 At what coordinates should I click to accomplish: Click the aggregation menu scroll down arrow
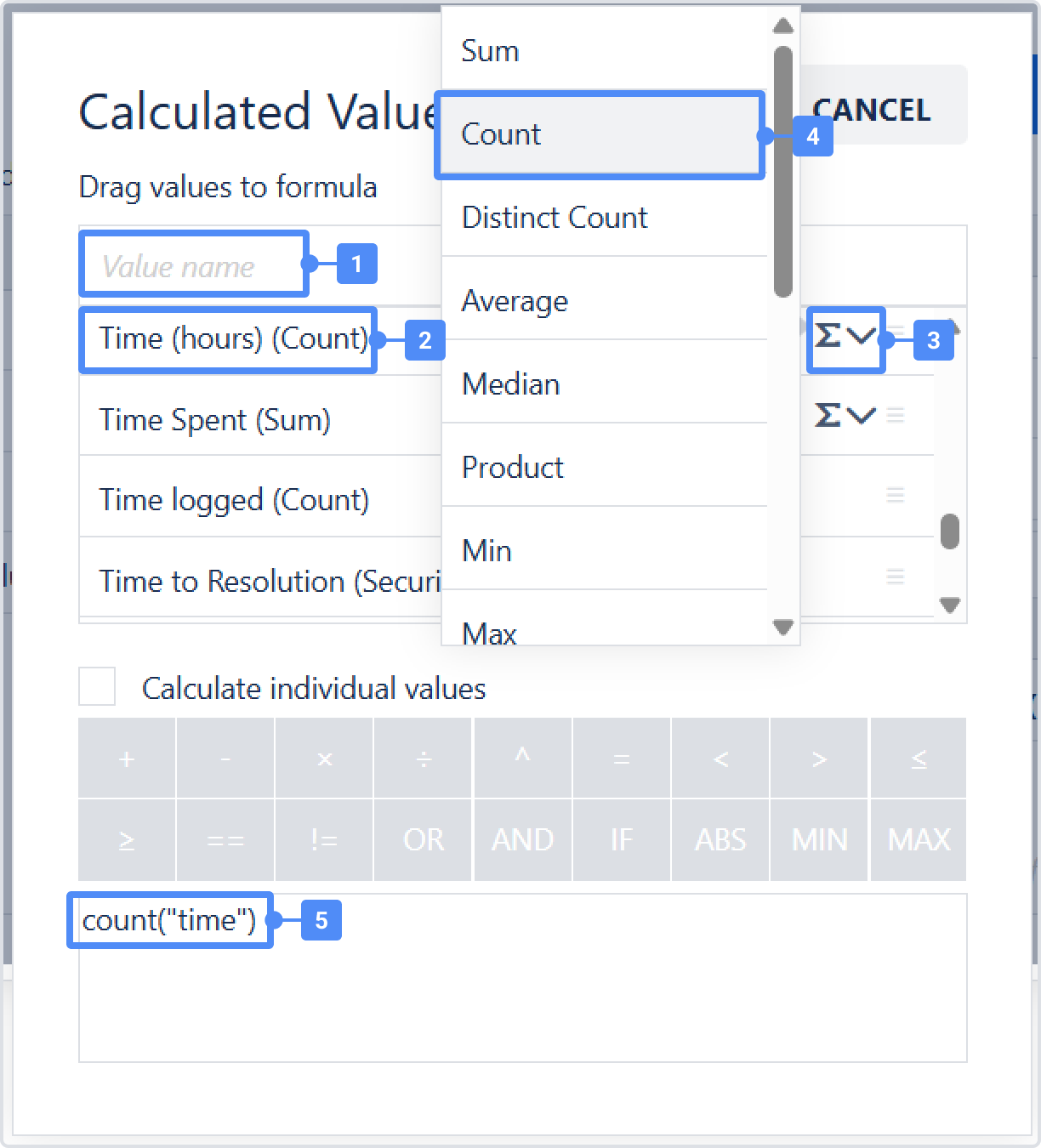click(x=783, y=628)
